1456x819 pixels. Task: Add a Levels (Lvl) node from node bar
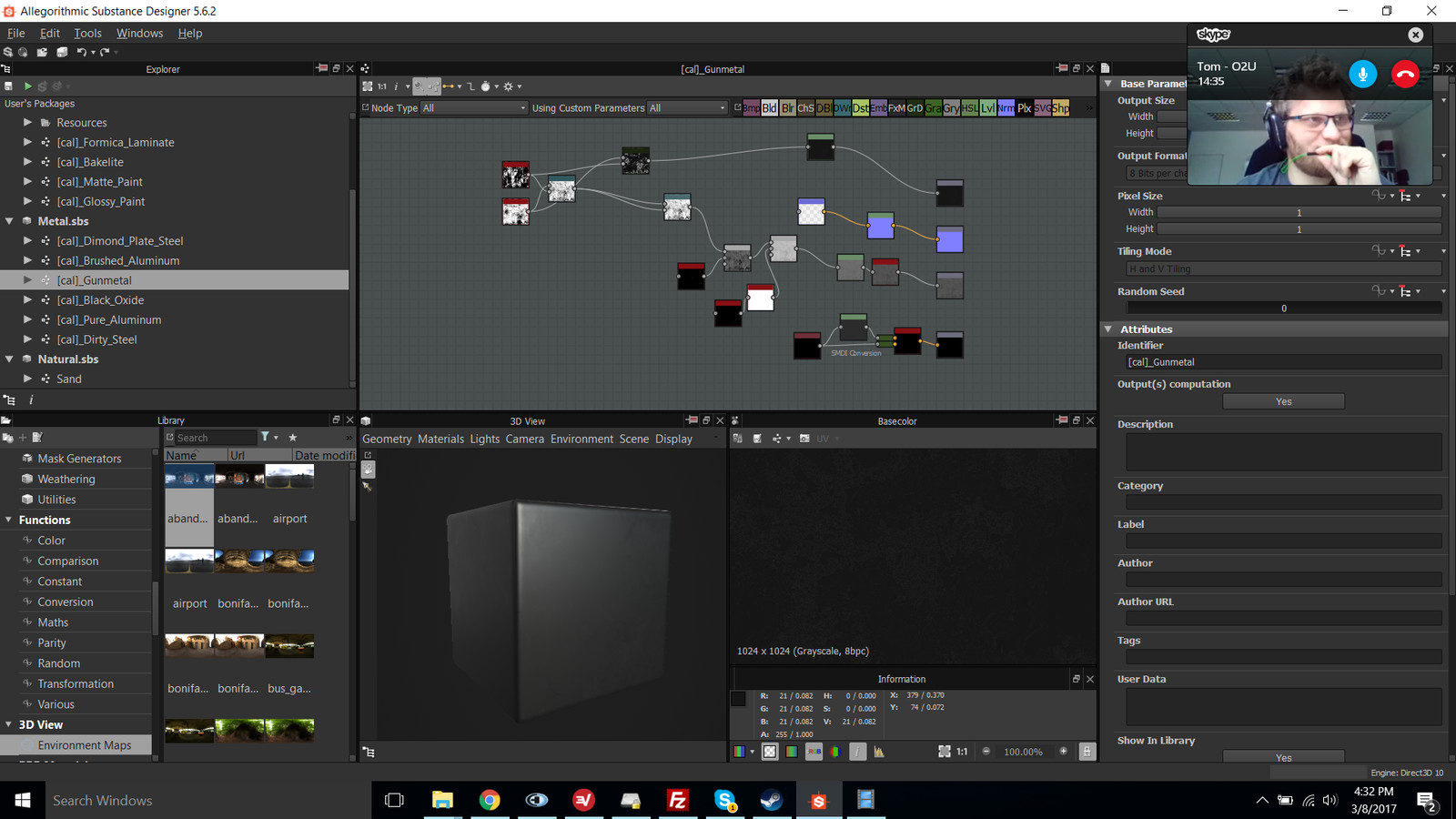(x=987, y=108)
